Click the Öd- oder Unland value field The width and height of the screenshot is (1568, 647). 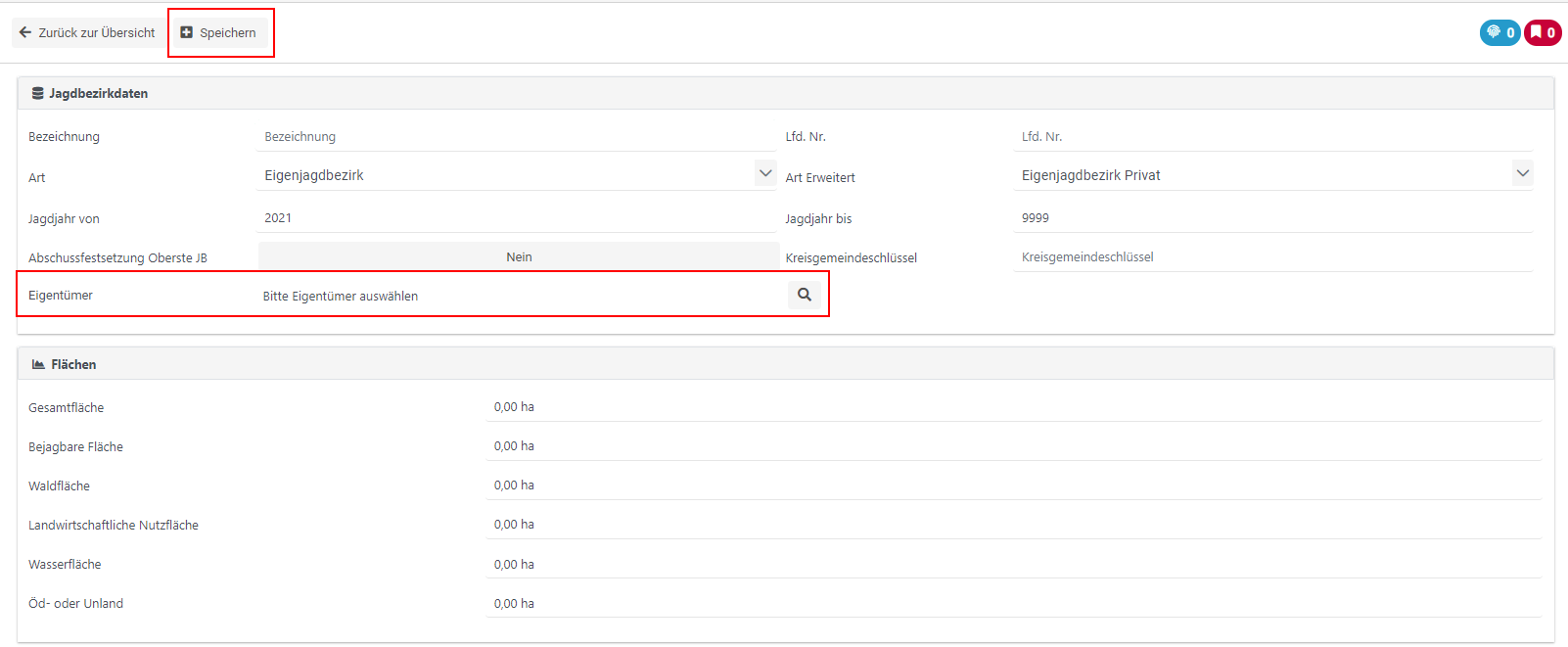pyautogui.click(x=1013, y=604)
